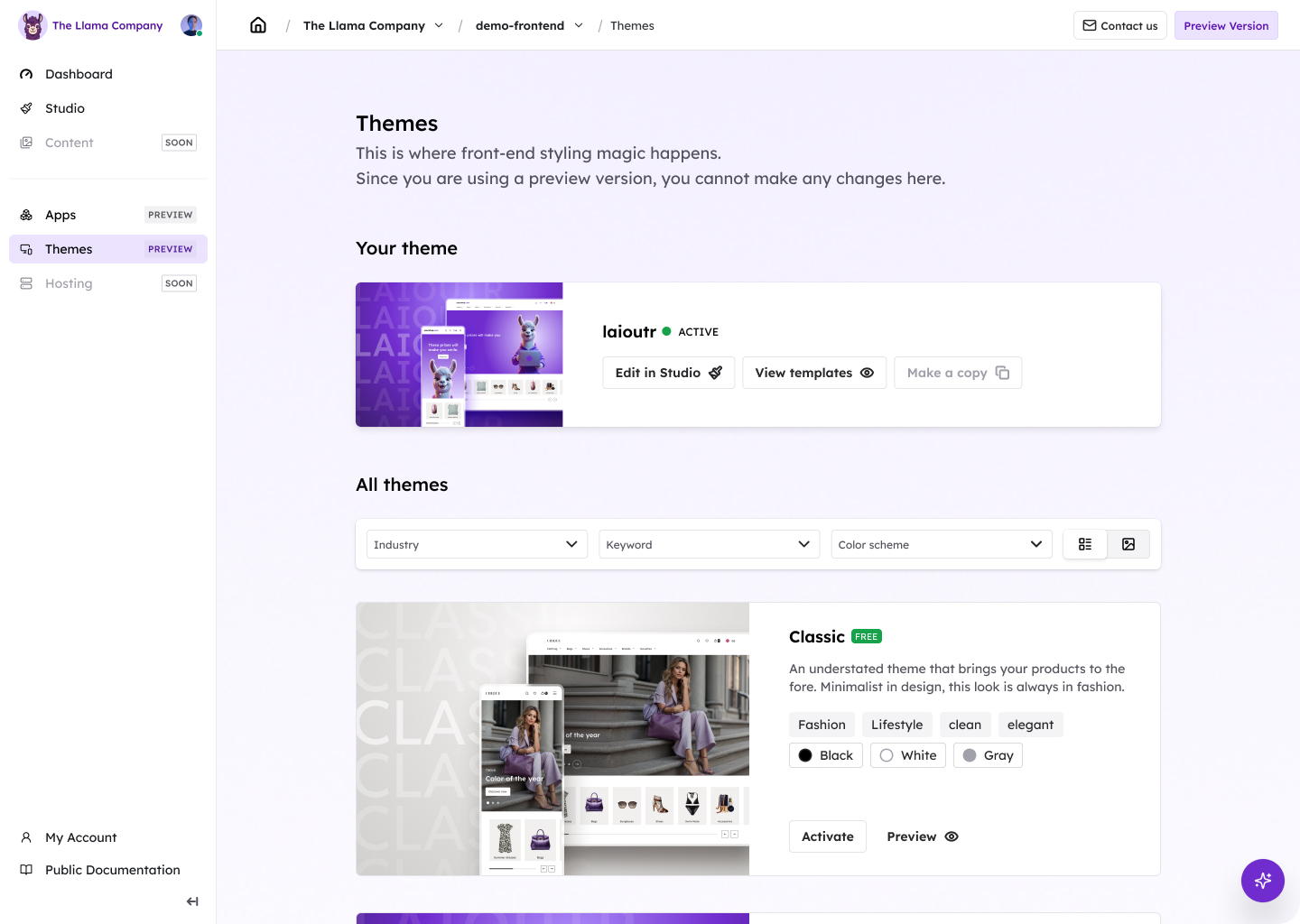1300x924 pixels.
Task: Select My Account in the sidebar
Action: [80, 837]
